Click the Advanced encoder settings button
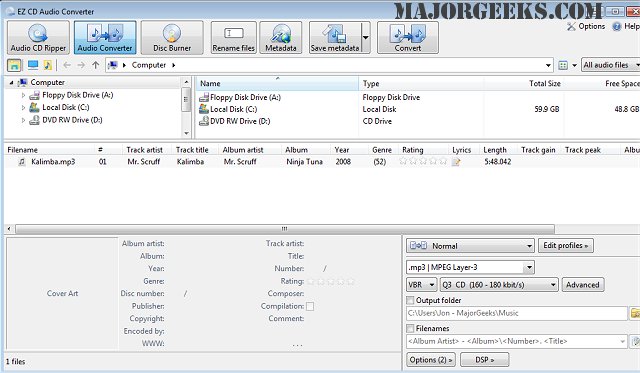Screen dimensions: 640x373 582,284
